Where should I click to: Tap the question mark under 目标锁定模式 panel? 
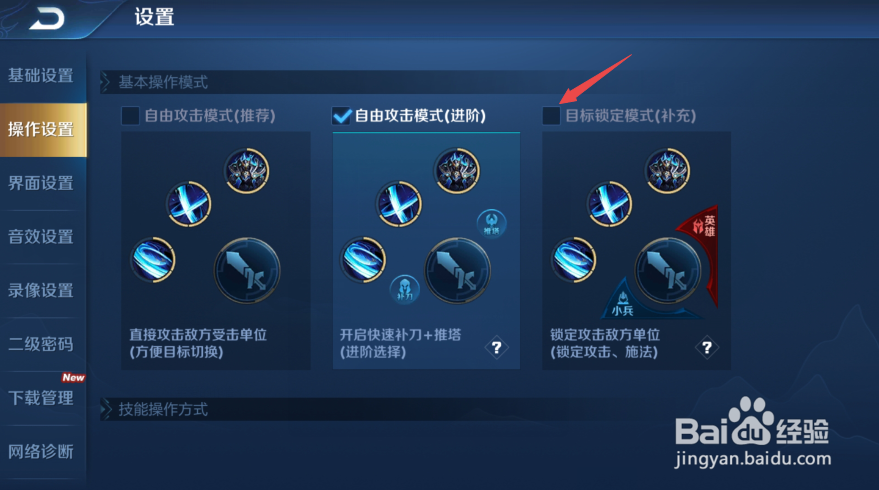[x=707, y=348]
